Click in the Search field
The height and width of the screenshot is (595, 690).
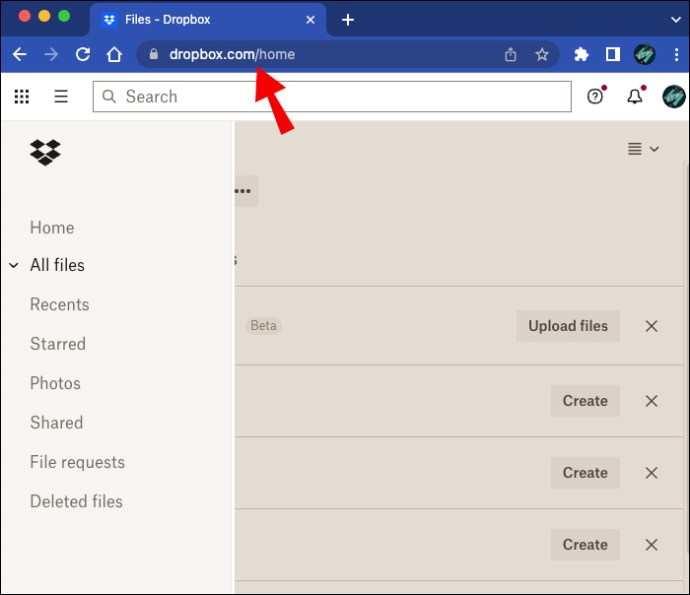[x=332, y=97]
